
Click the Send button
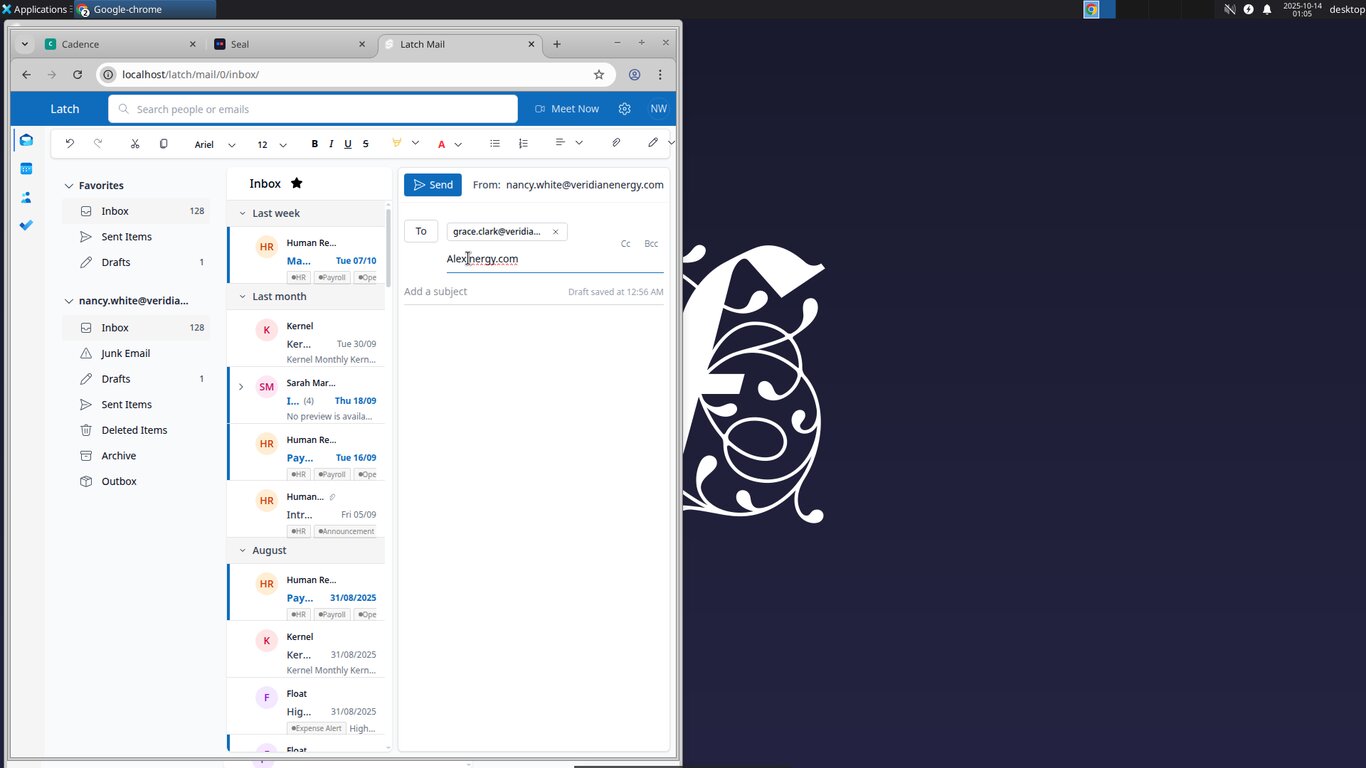433,185
